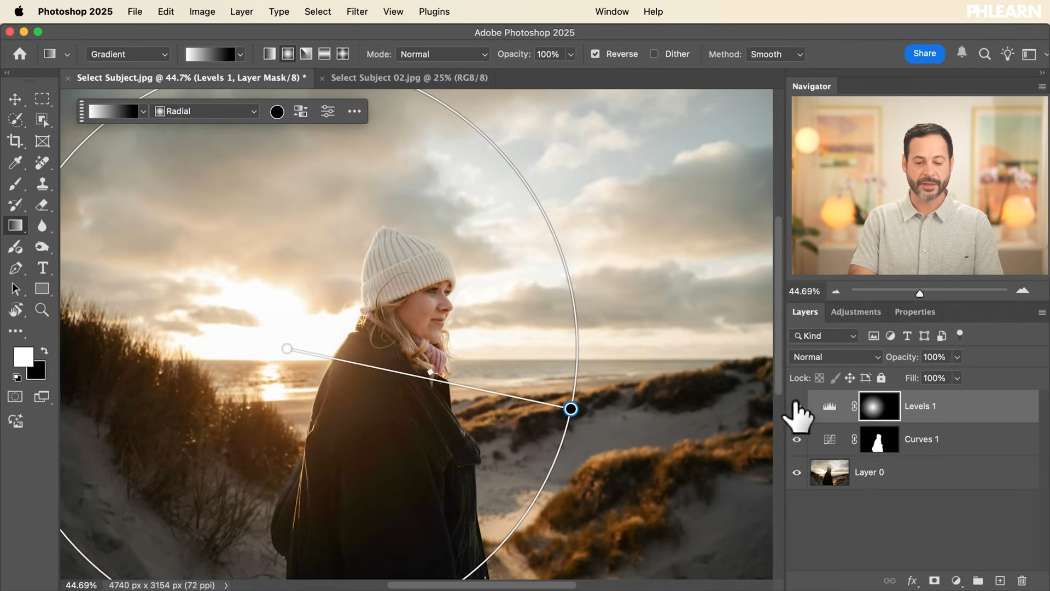
Task: Open the Apple menu
Action: [x=19, y=11]
